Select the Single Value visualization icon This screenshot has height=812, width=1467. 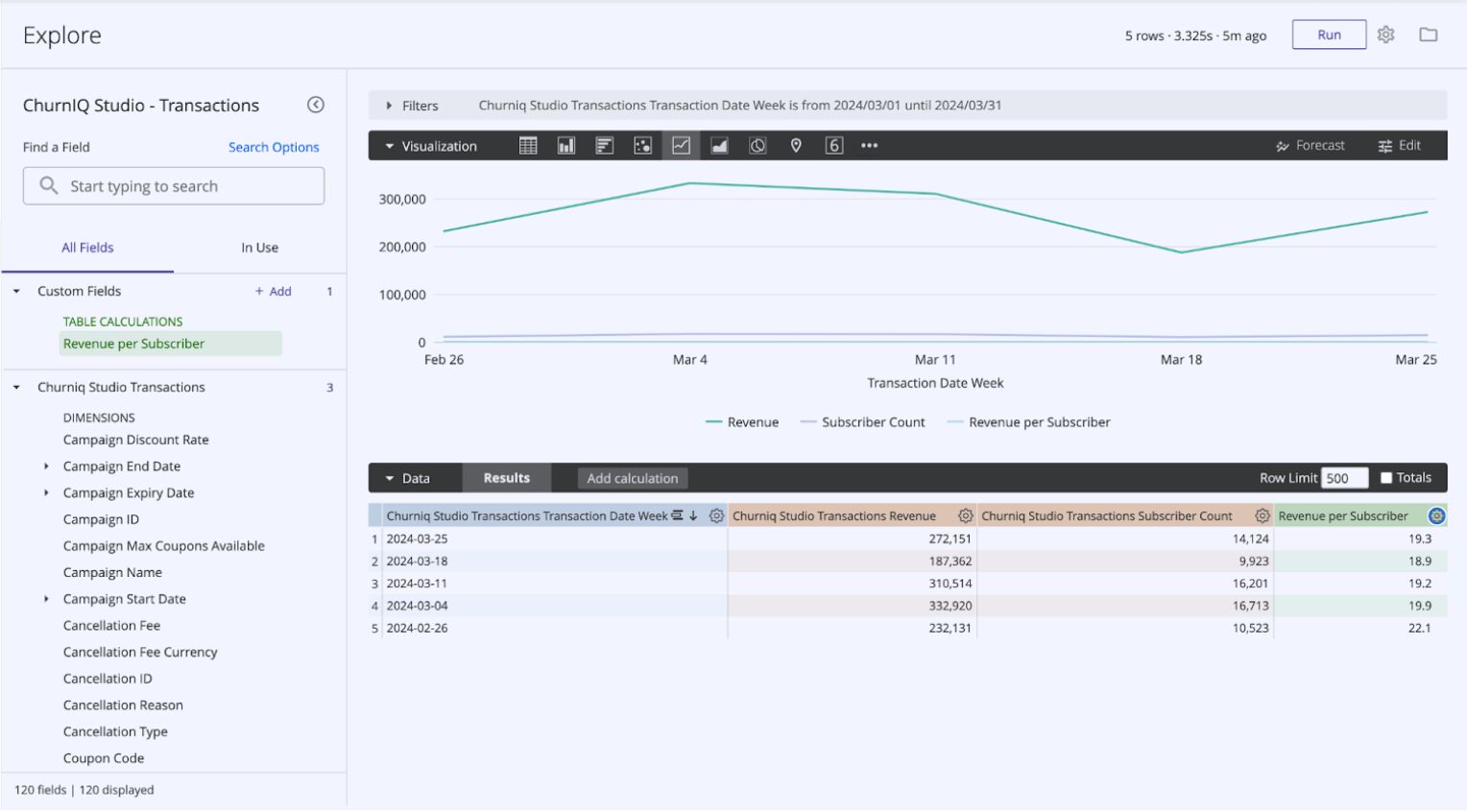tap(834, 146)
